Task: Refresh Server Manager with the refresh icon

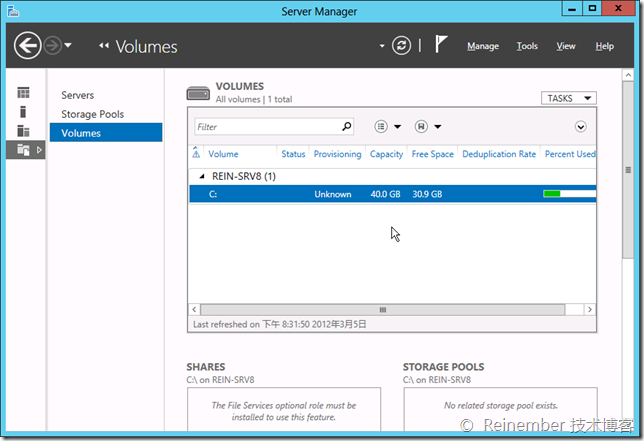Action: tap(402, 46)
